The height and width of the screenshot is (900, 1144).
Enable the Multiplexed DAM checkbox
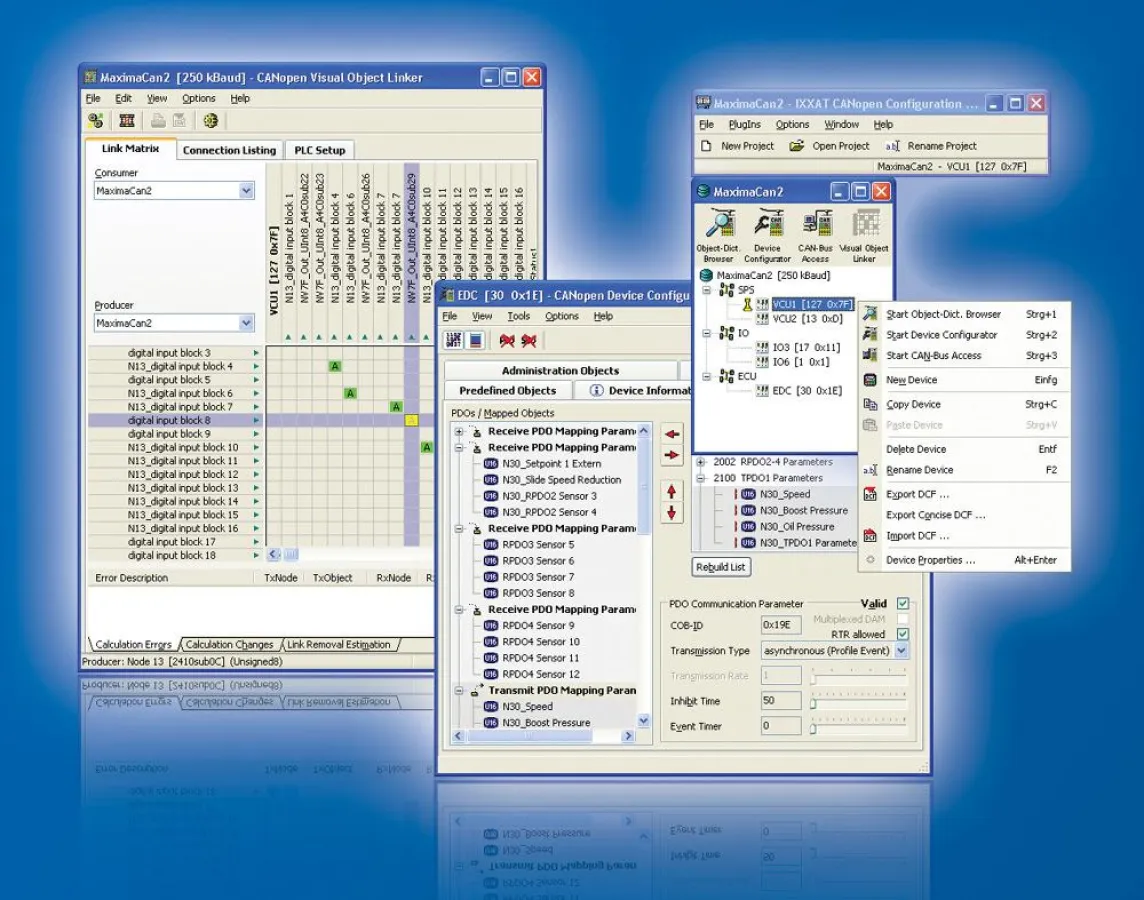tap(903, 620)
